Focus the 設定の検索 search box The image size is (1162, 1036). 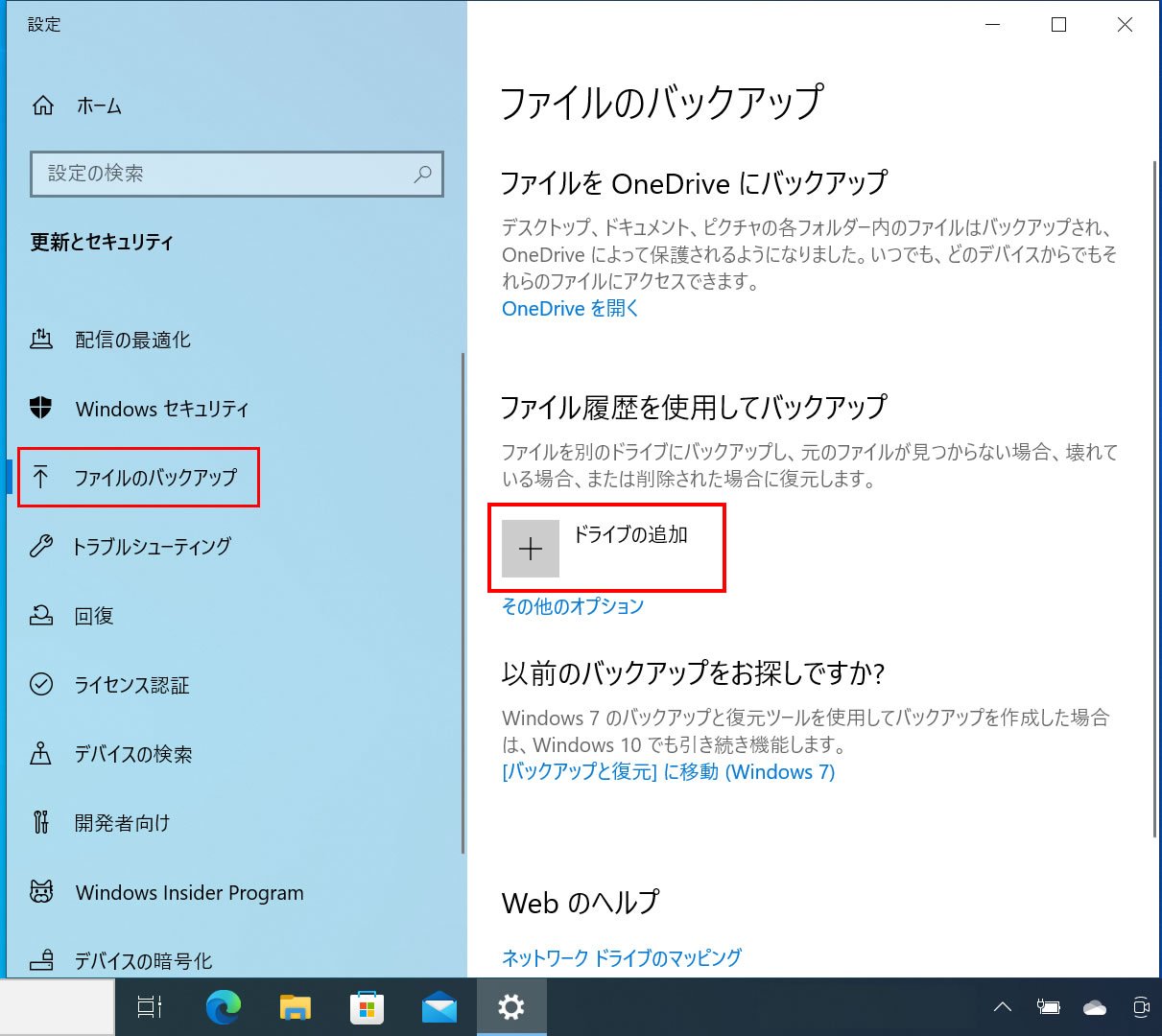(x=237, y=174)
